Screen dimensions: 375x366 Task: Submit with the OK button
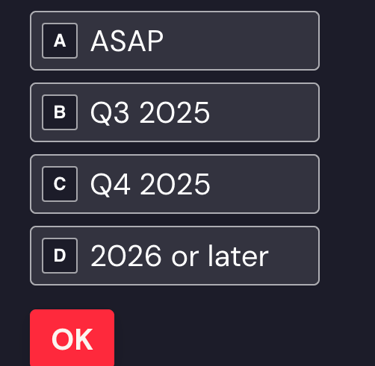point(72,338)
